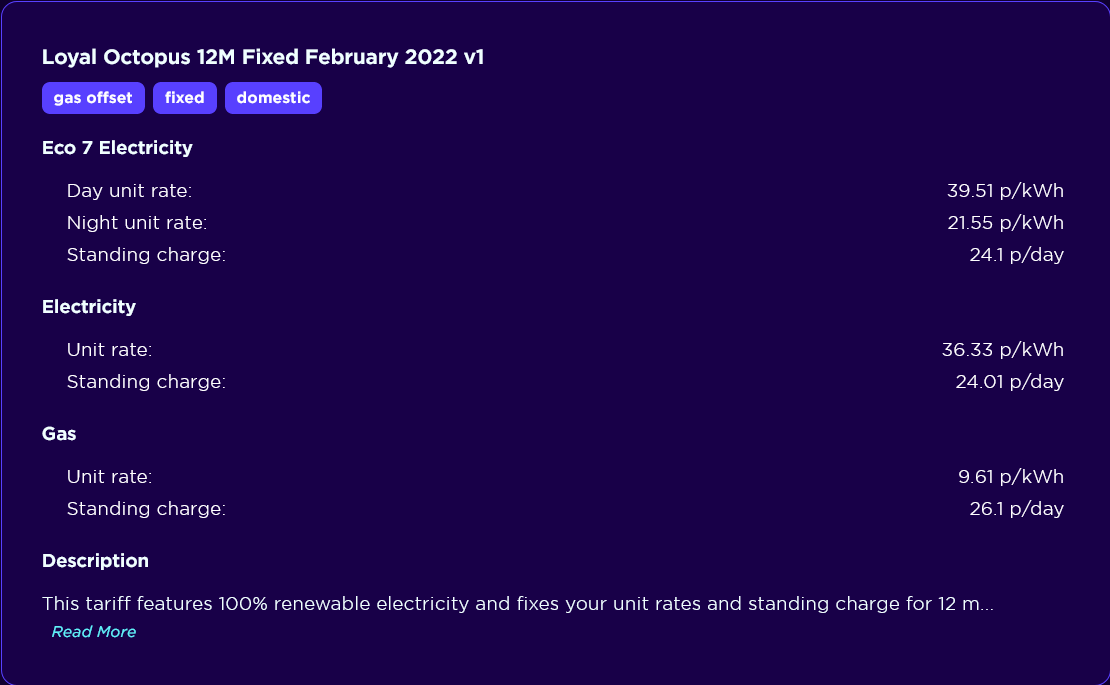
Task: Click the Standing charge label under Gas
Action: [146, 509]
